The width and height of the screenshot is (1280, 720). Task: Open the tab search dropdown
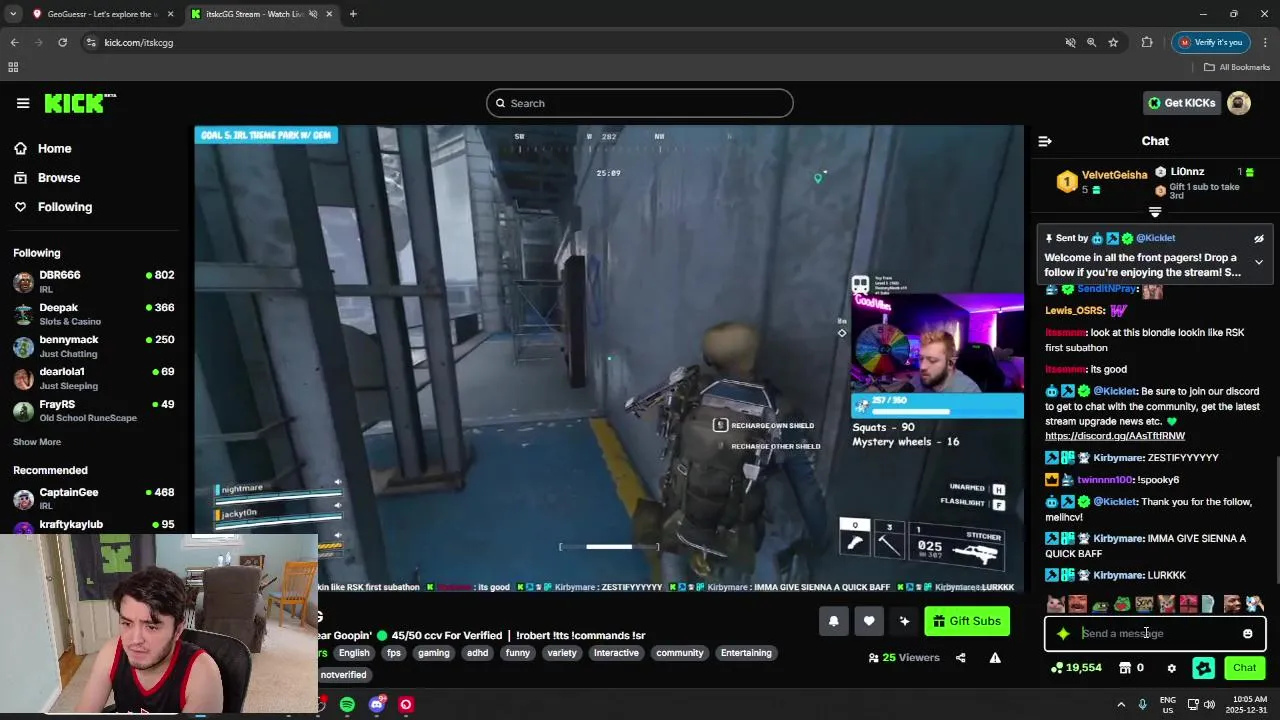coord(12,14)
